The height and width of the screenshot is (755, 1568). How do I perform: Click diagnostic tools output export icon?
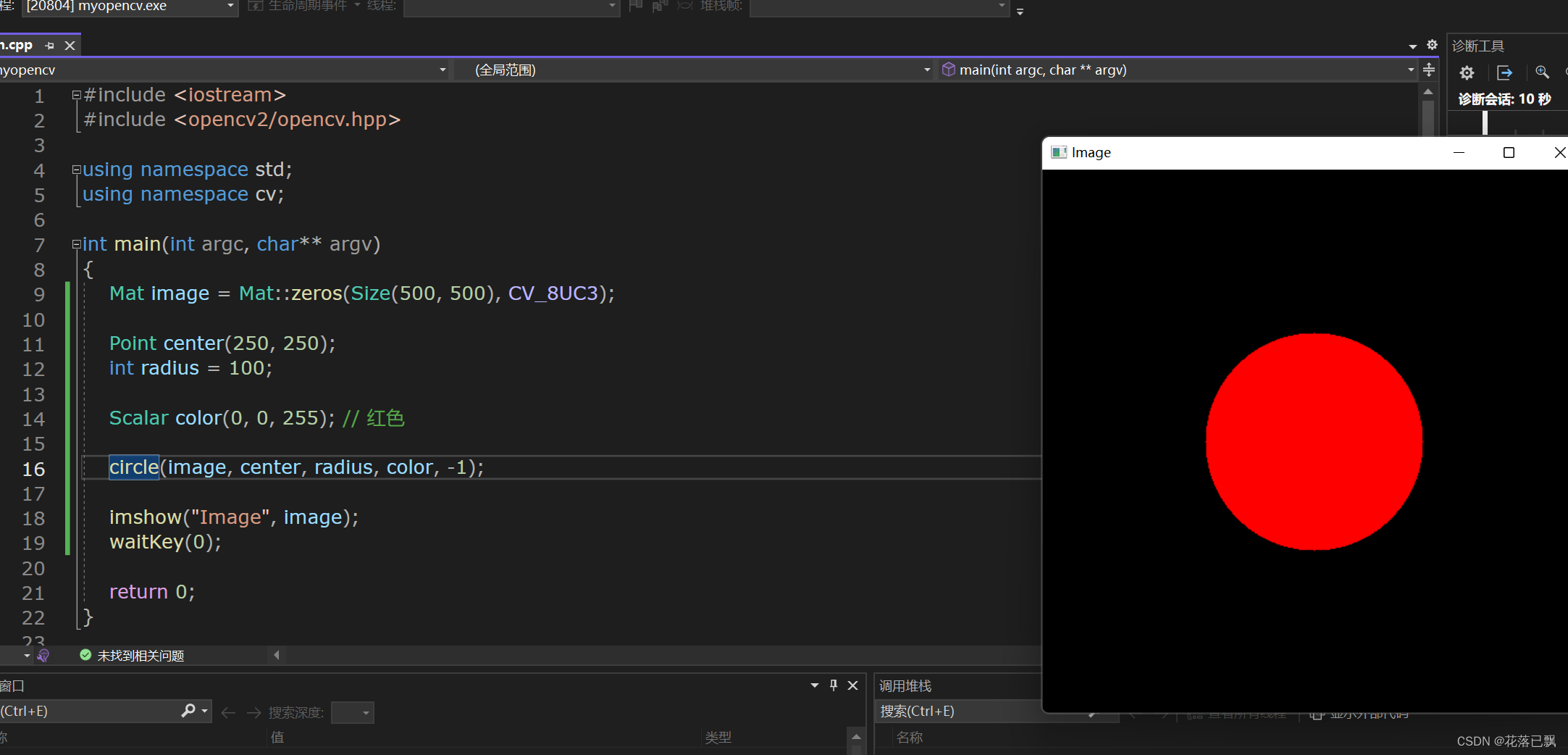1504,72
